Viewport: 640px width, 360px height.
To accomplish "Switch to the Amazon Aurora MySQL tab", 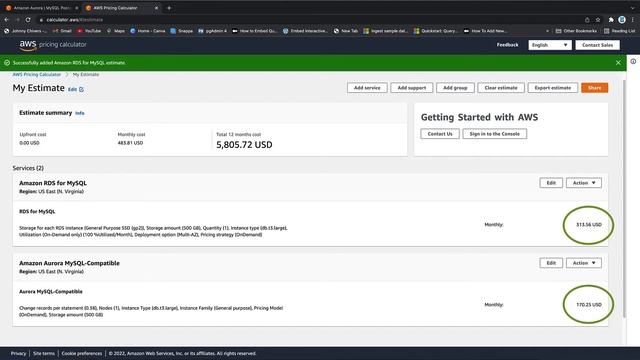I will (x=42, y=8).
